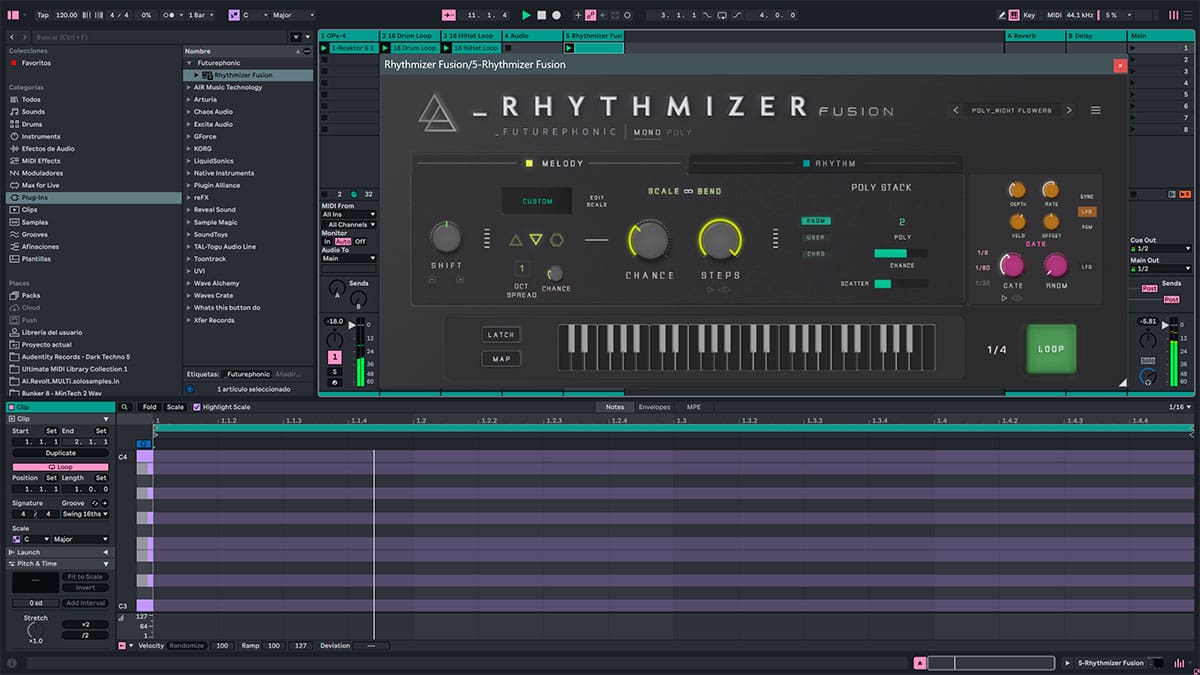Open Drums category in browser
This screenshot has width=1200, height=675.
click(x=33, y=124)
